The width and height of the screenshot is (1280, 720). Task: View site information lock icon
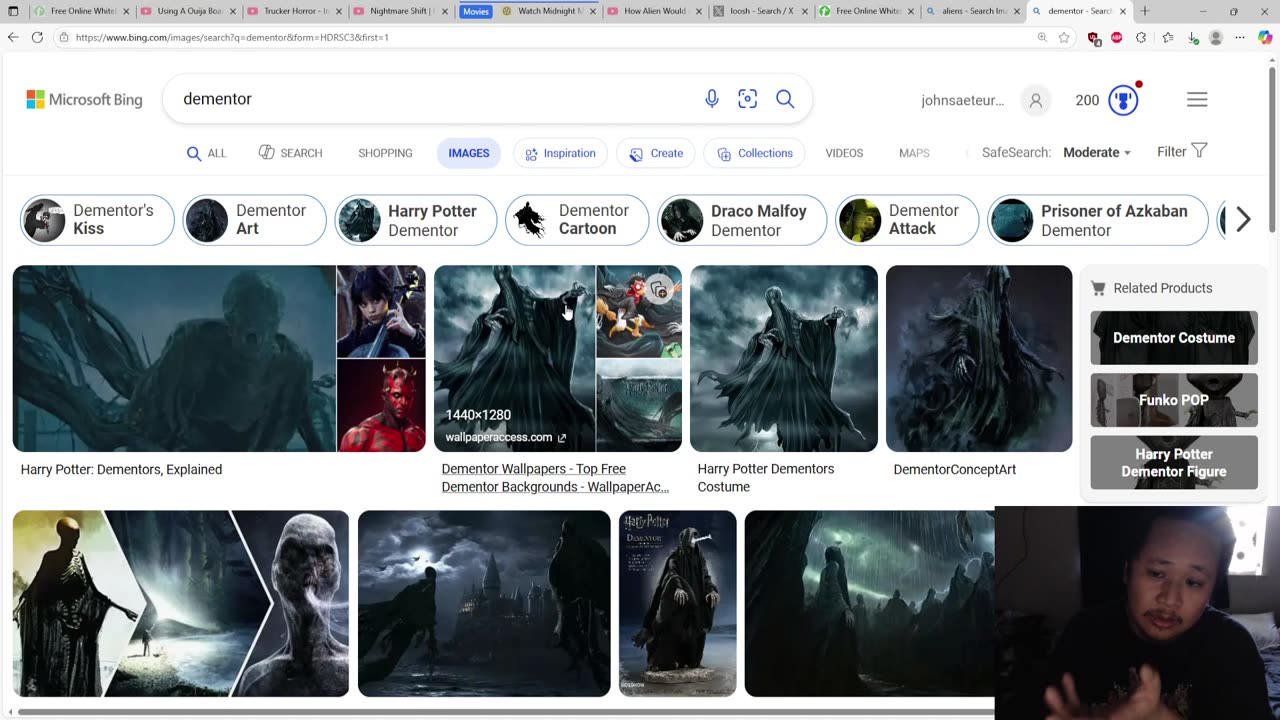coord(64,37)
